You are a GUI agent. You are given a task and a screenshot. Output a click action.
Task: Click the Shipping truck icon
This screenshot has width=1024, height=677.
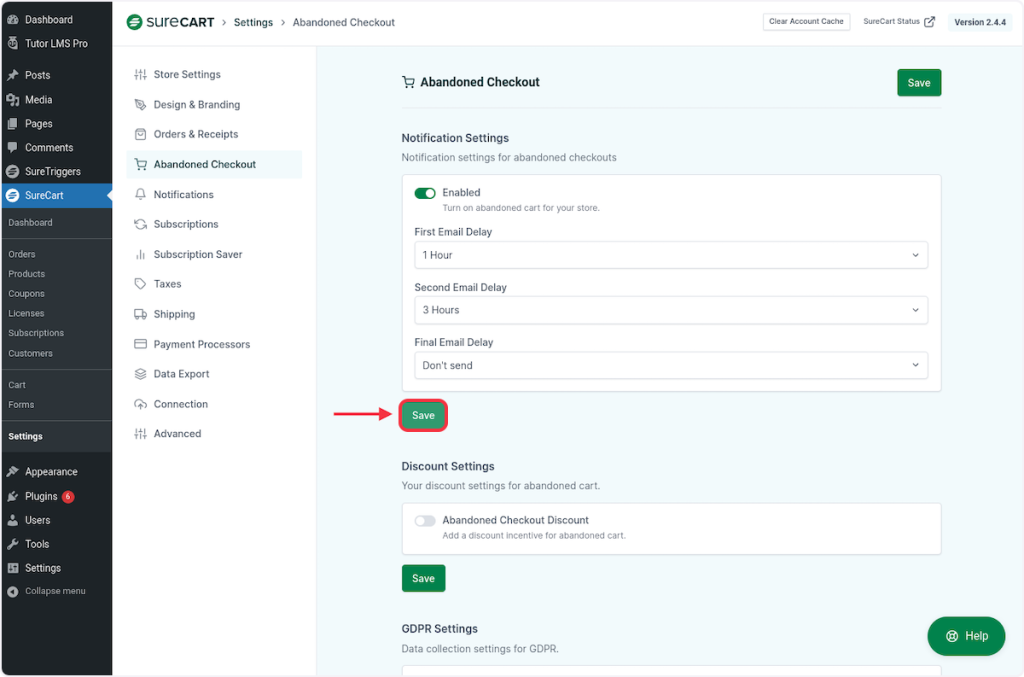141,314
